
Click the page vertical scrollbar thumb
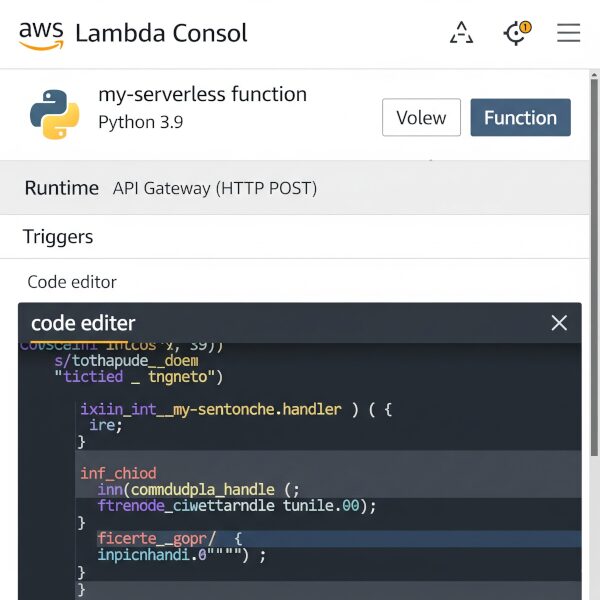[594, 267]
